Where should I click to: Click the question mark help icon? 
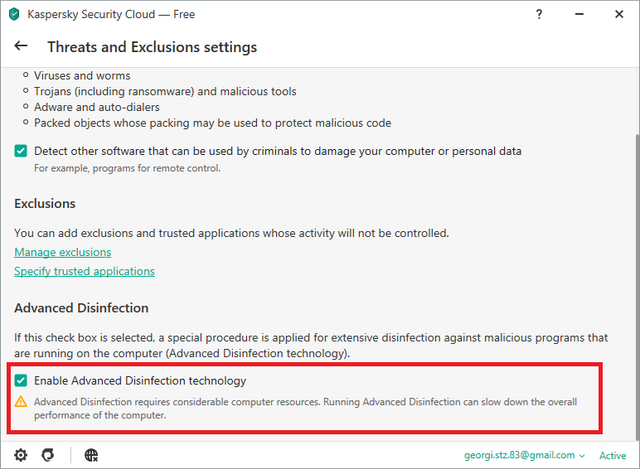539,14
